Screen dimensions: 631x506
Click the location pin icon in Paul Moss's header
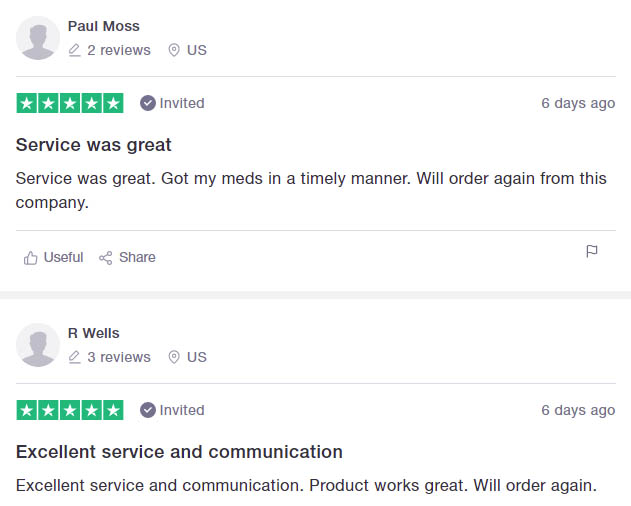(x=174, y=50)
